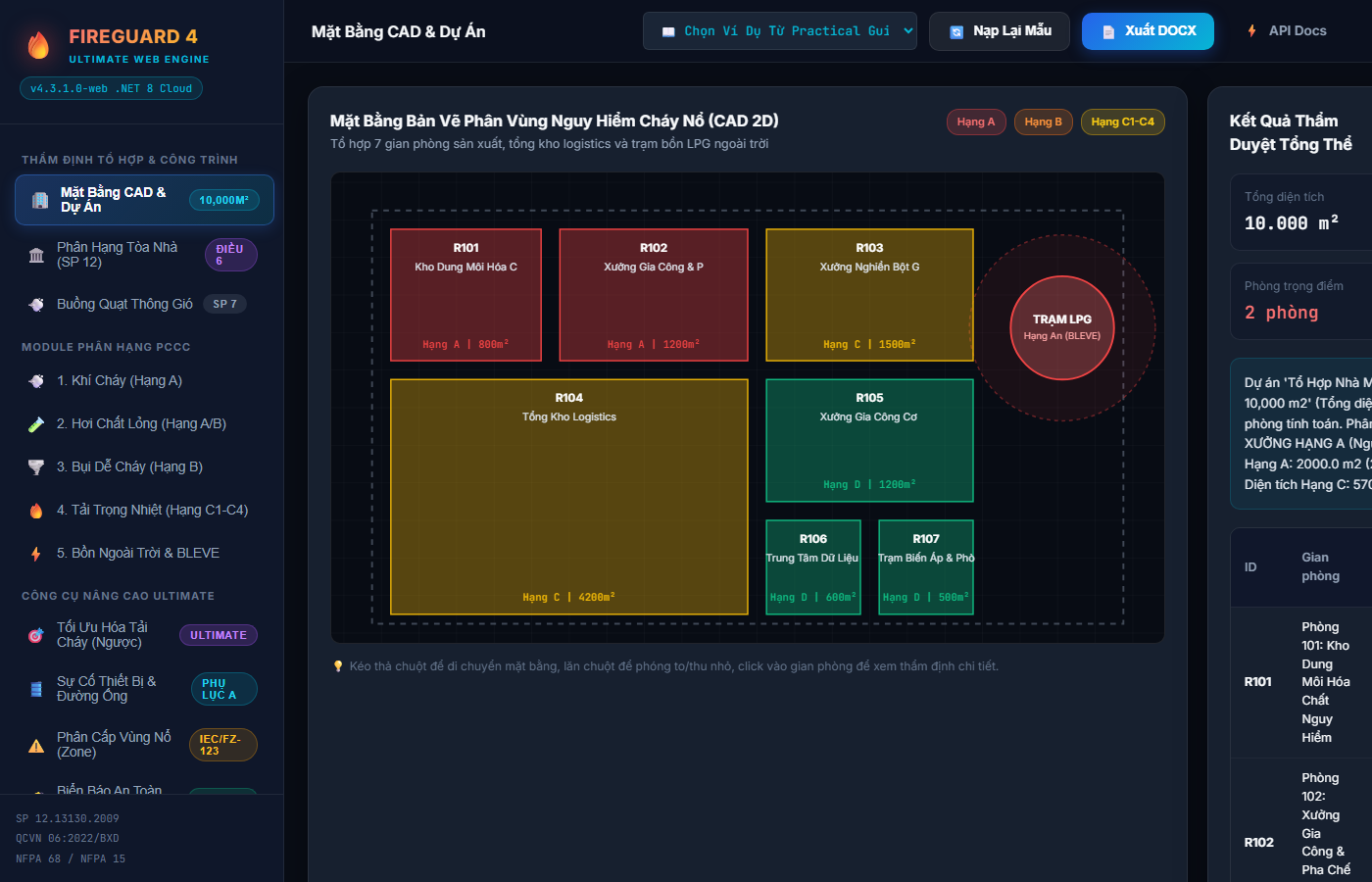Viewport: 1372px width, 882px height.
Task: Click the flame icon for Tải Trọng Nhiệt
Action: (x=36, y=511)
